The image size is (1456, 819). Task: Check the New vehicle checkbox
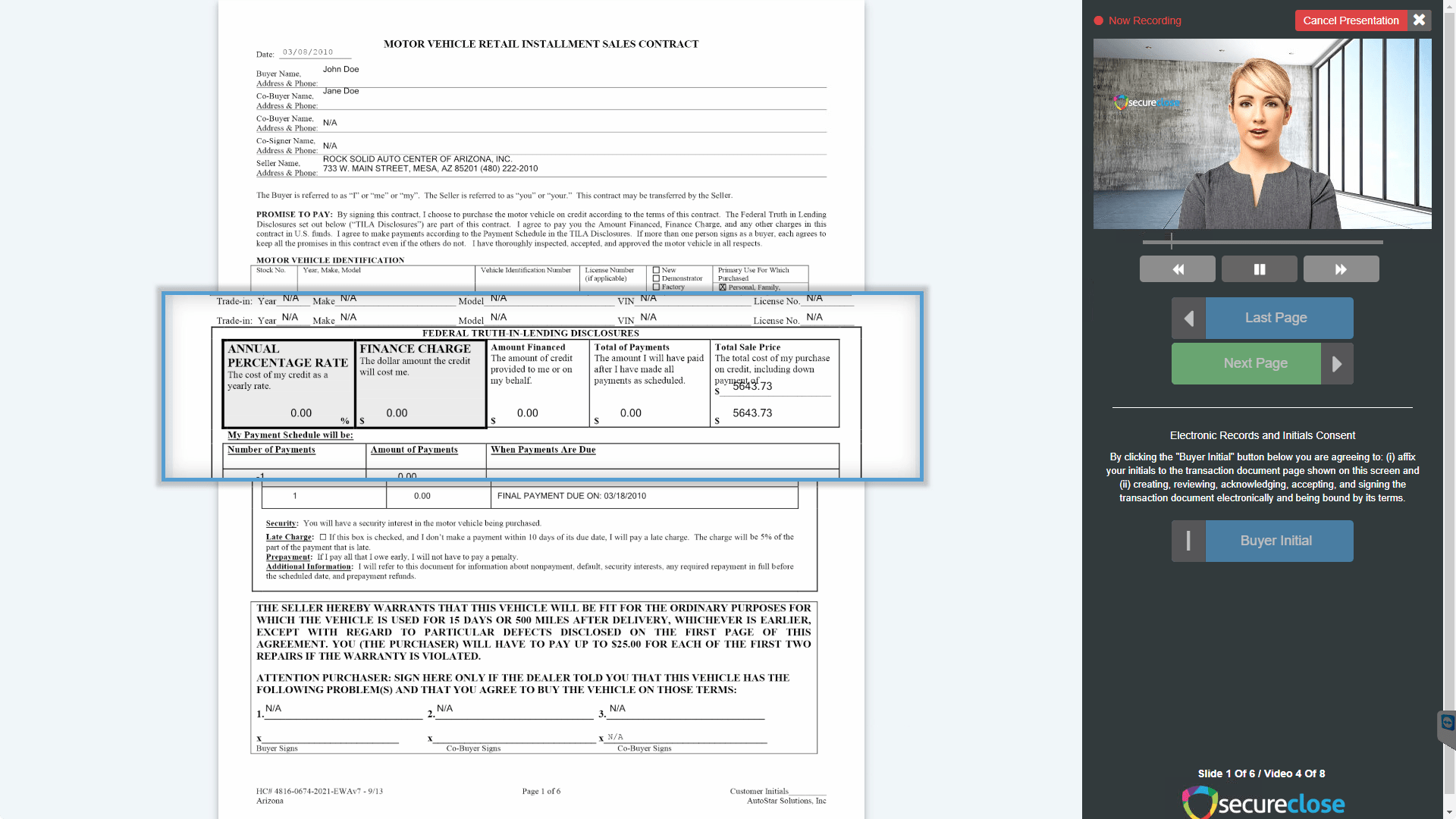coord(657,269)
